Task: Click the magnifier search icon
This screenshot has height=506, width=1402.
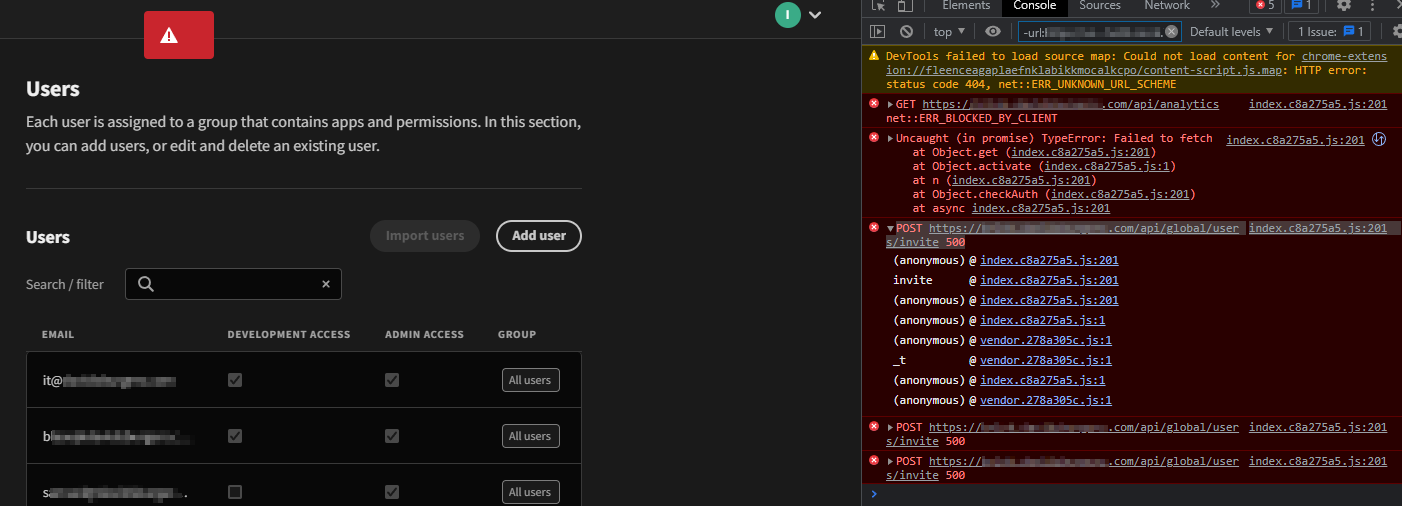Action: pos(146,284)
